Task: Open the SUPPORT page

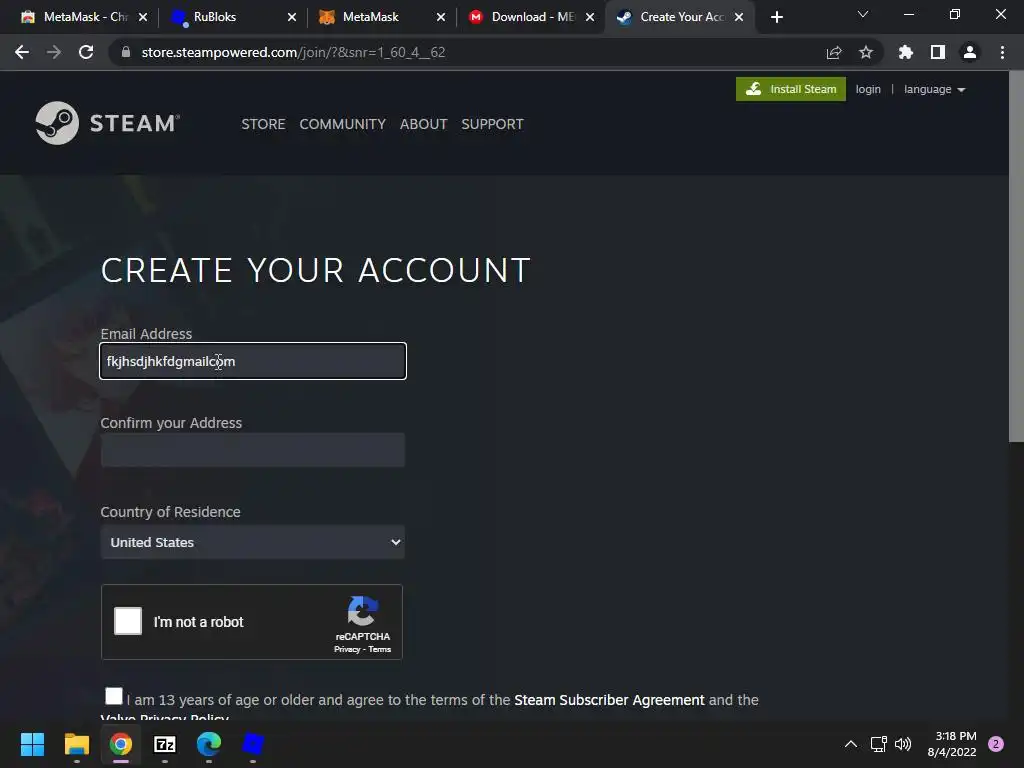Action: pos(492,124)
